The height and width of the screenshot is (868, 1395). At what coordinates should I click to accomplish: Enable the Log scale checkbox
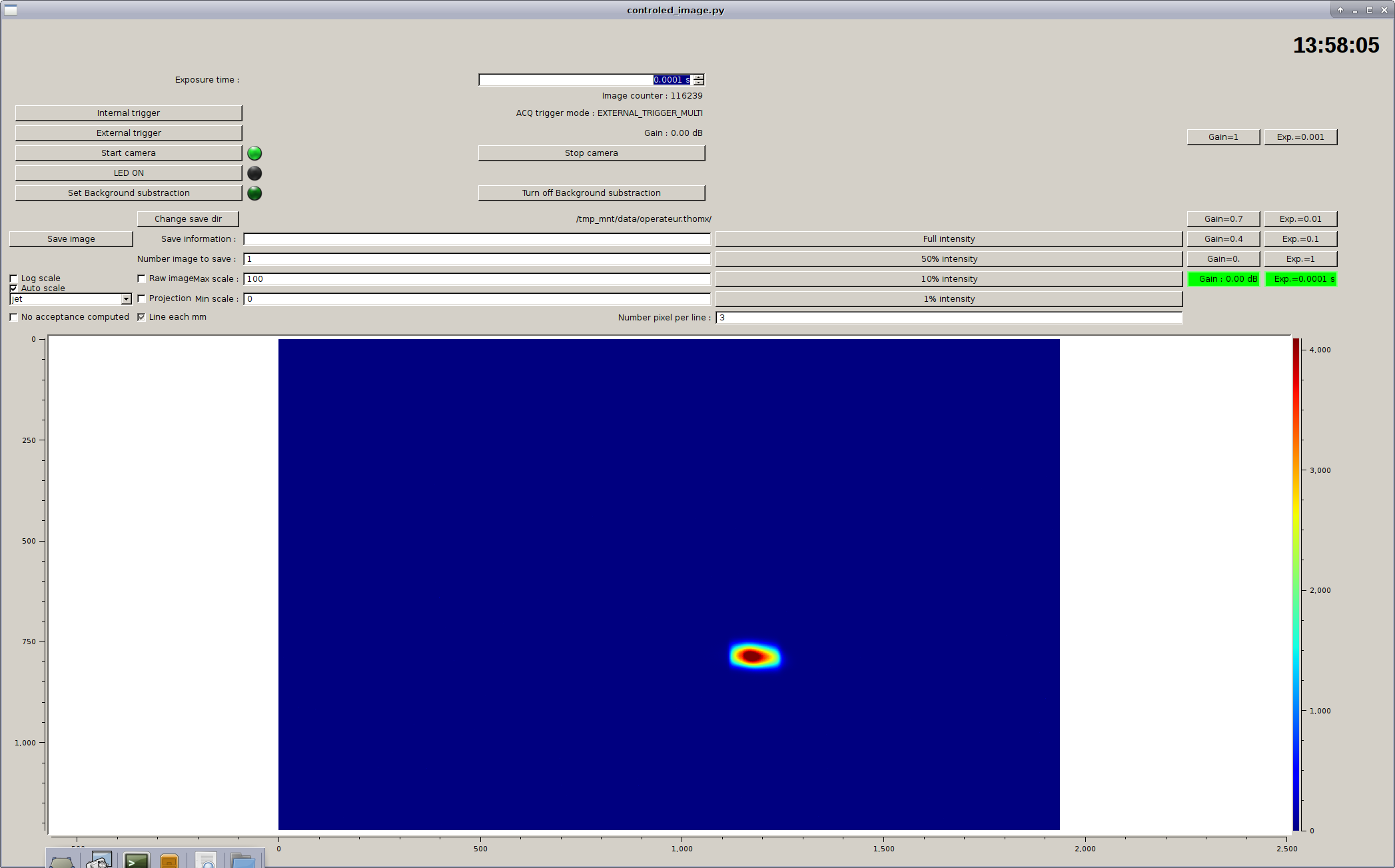click(14, 278)
